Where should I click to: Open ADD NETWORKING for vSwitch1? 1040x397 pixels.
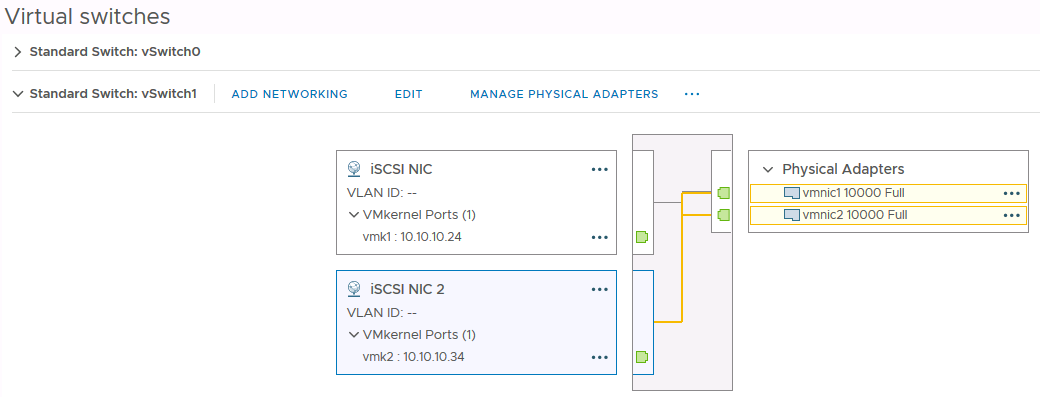(289, 94)
